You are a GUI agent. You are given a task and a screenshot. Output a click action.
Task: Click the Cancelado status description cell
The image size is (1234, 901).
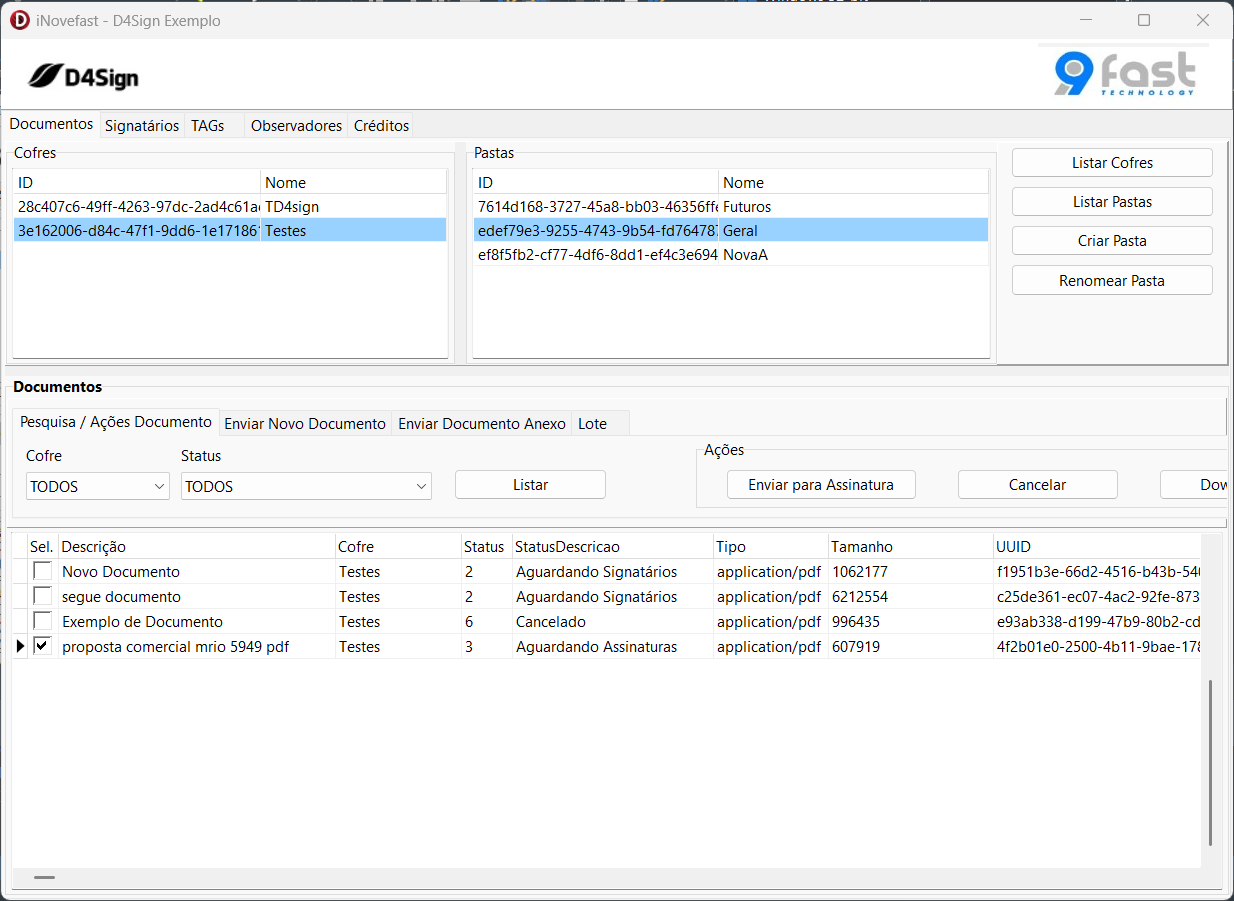[612, 622]
